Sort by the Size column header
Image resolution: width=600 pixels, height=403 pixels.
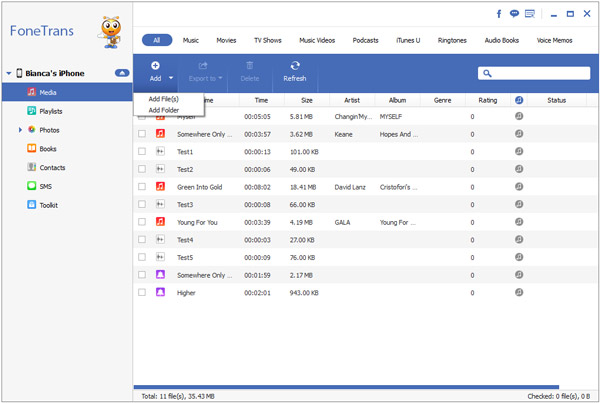307,100
